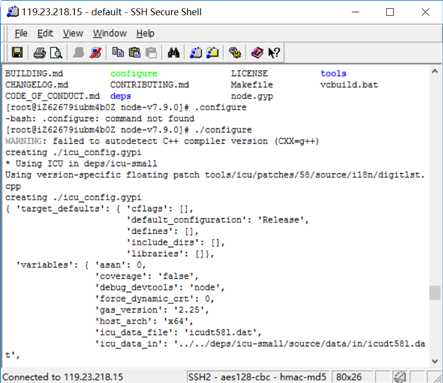Open Print Preview from the toolbar
This screenshot has width=443, height=383.
coord(56,53)
